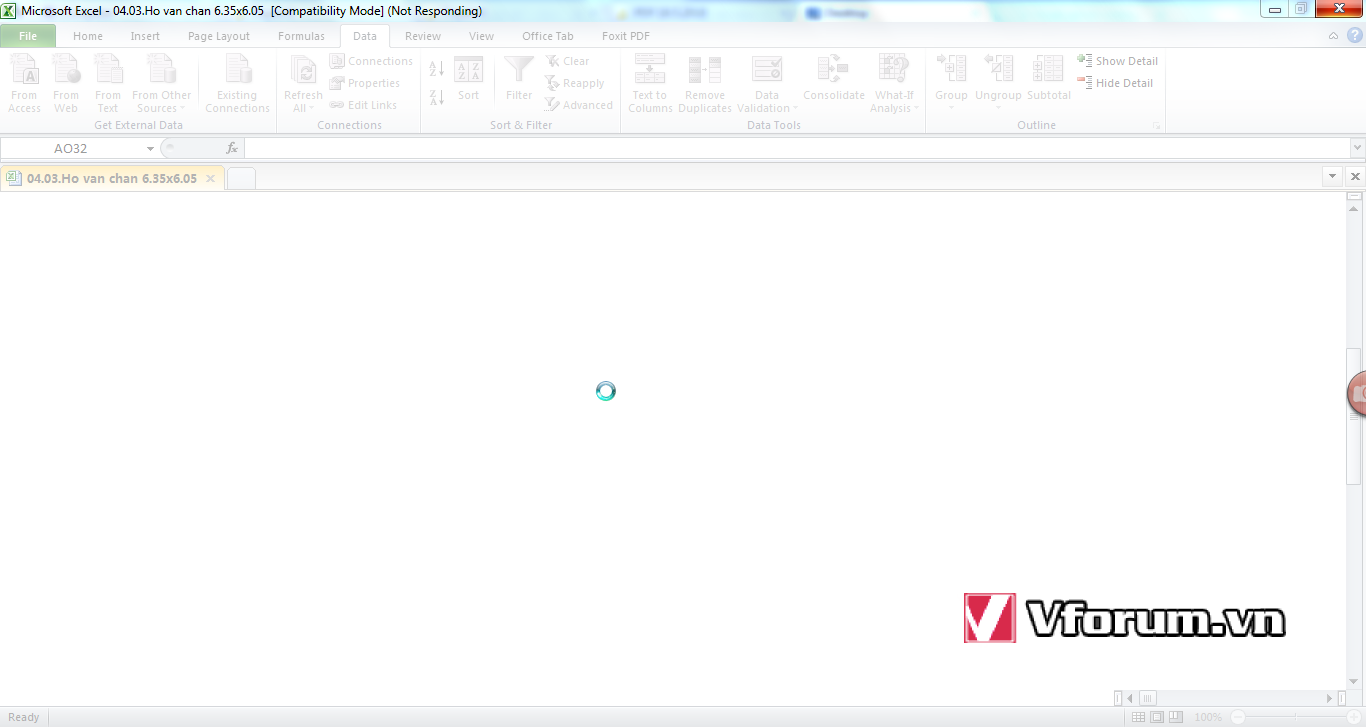1366x727 pixels.
Task: Click the Edit Links button
Action: click(x=364, y=105)
